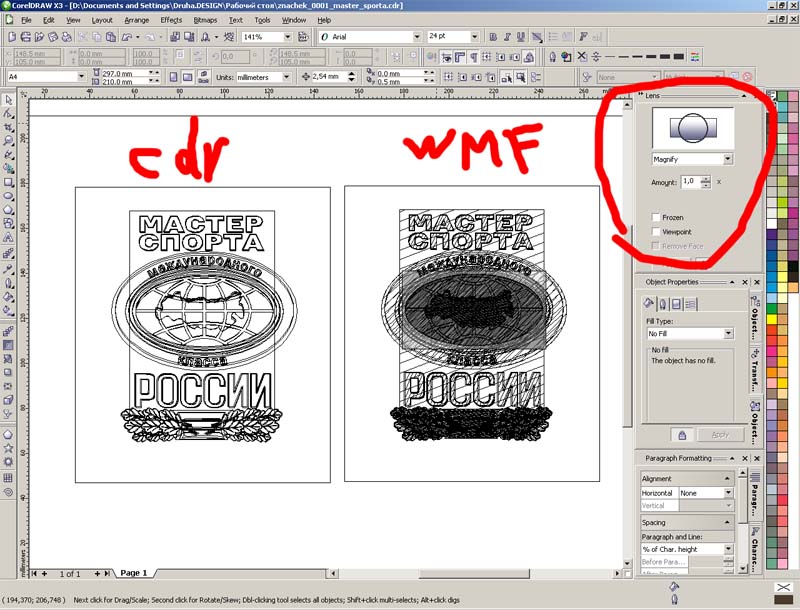Screen dimensions: 800x610
Task: Click the Export icon in toolbar
Action: click(189, 37)
